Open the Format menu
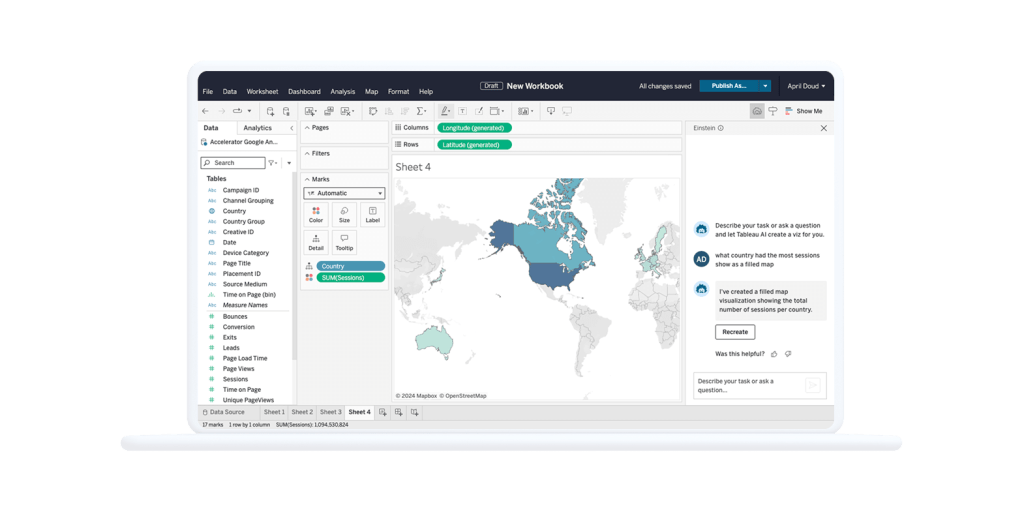Viewport: 1024px width, 512px height. [398, 92]
